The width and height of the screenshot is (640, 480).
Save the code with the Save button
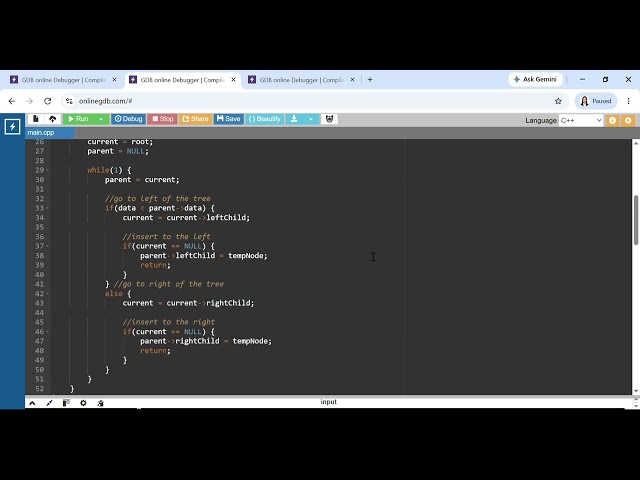point(229,119)
